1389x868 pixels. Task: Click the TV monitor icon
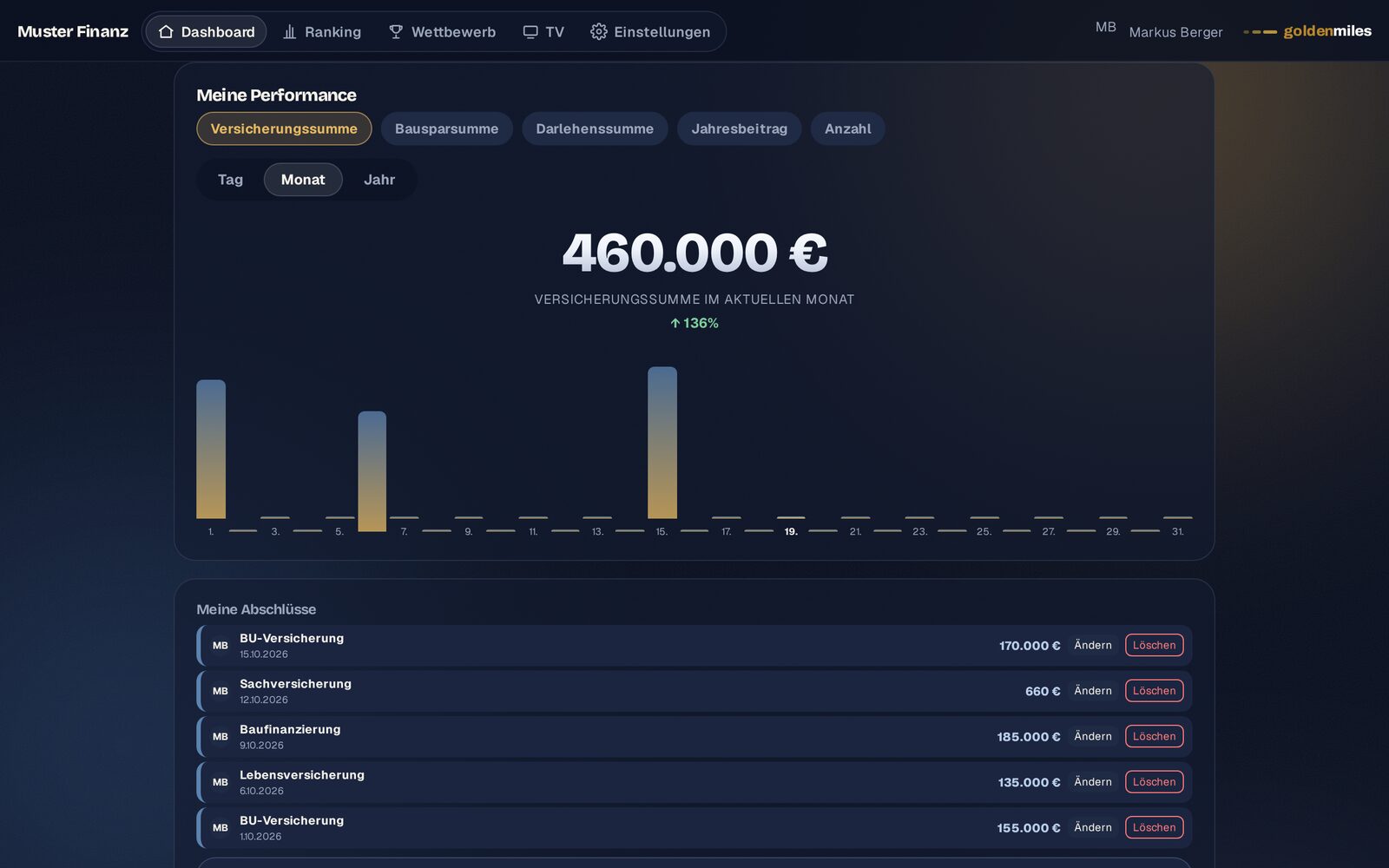coord(530,32)
